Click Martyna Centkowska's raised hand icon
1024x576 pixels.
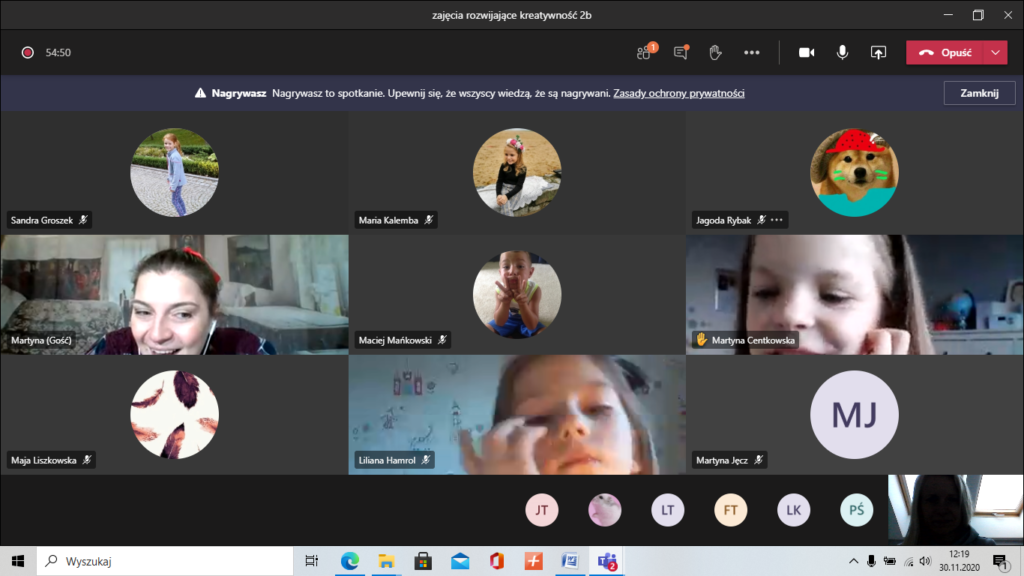(702, 340)
